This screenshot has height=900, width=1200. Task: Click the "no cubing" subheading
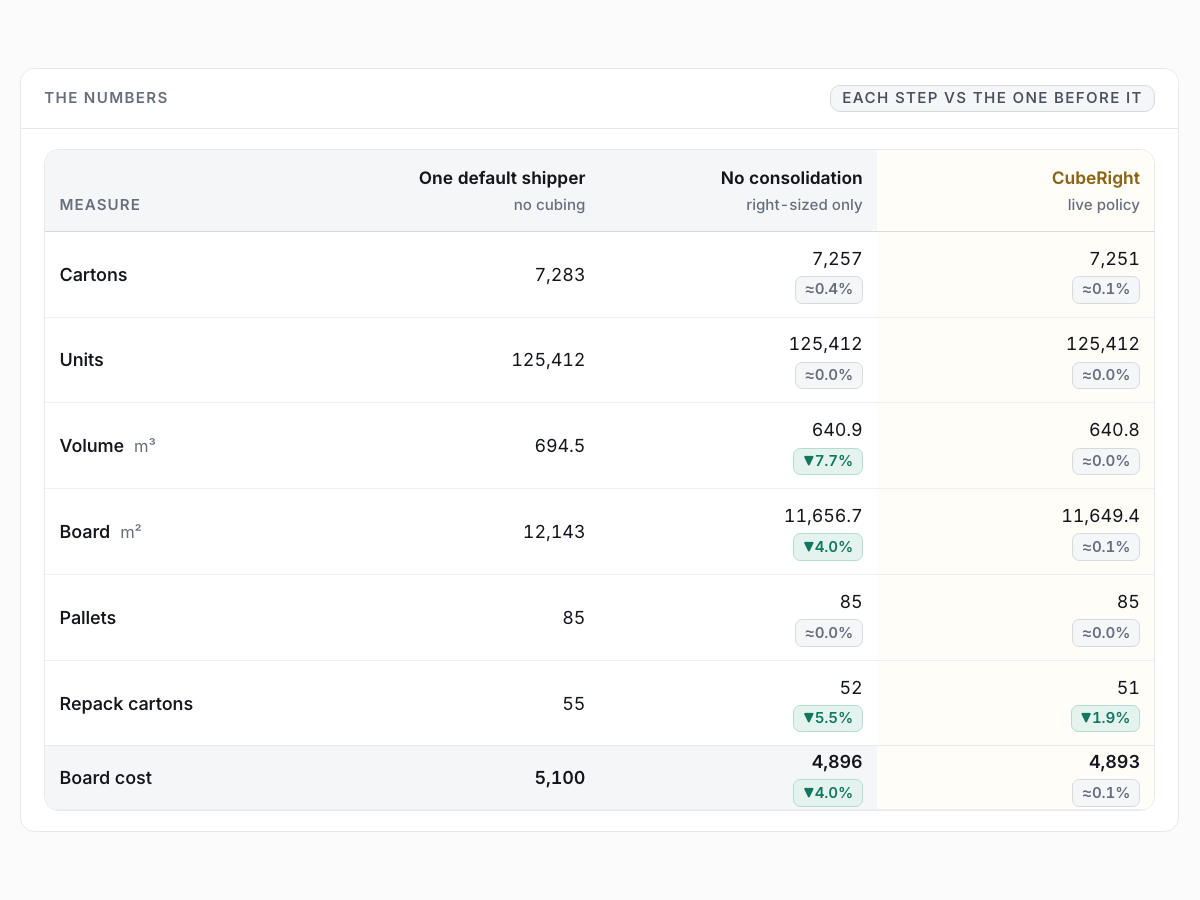[x=549, y=205]
